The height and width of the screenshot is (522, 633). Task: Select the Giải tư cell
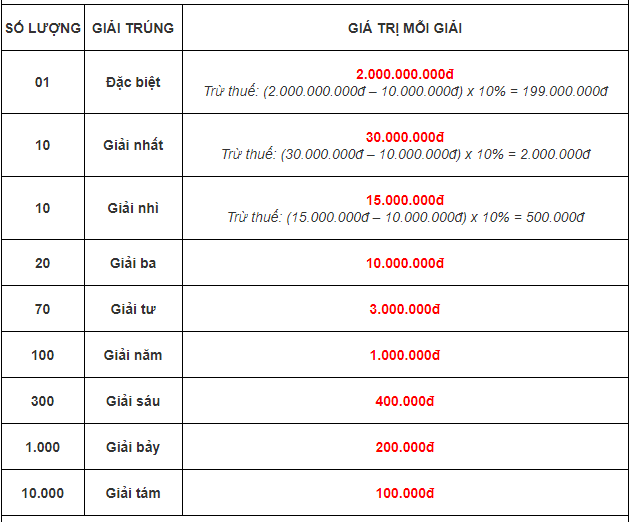pos(133,309)
